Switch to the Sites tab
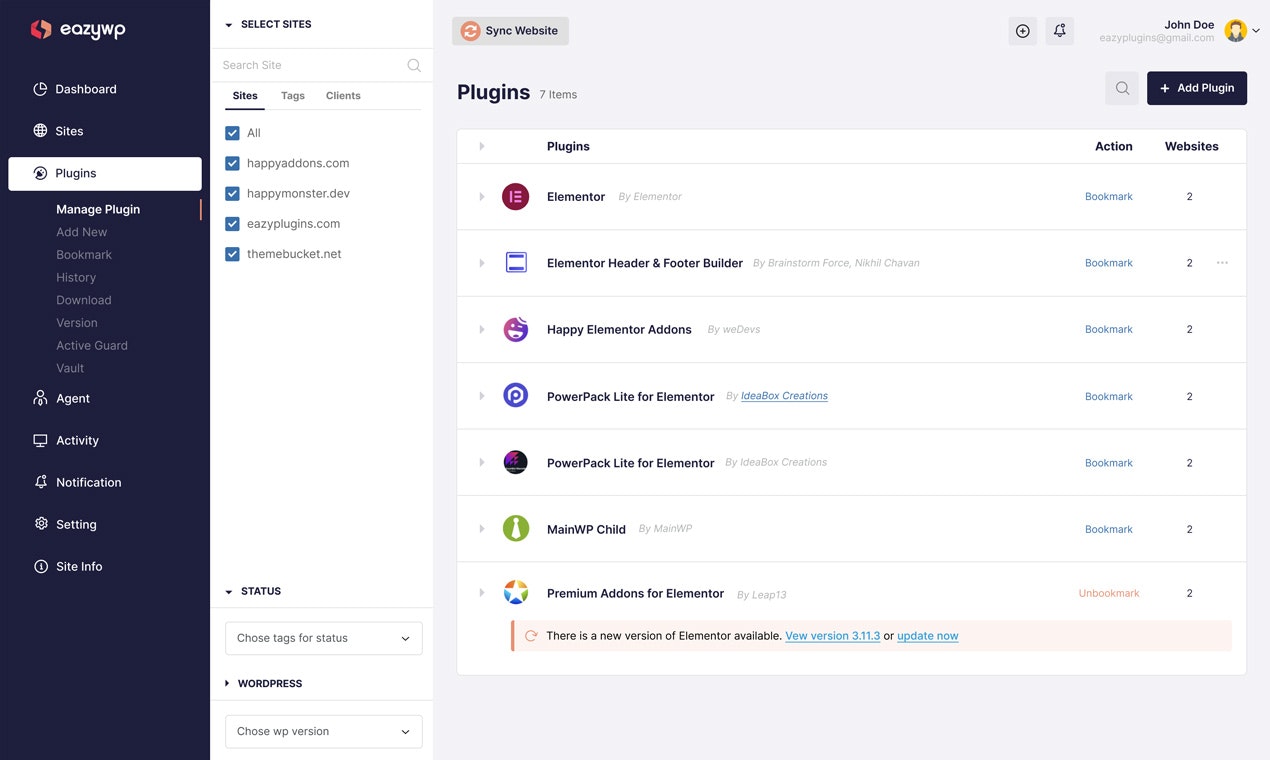Screen dimensions: 1270x760 point(245,96)
